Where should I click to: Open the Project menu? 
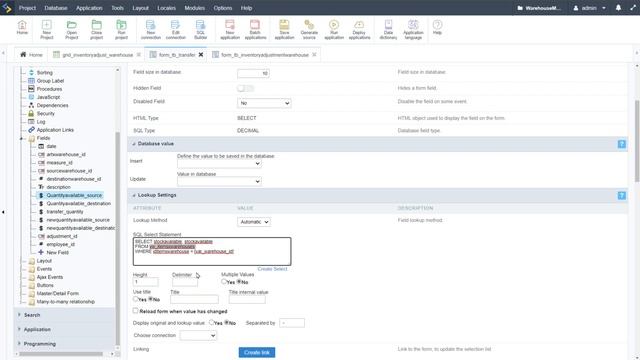tap(27, 8)
